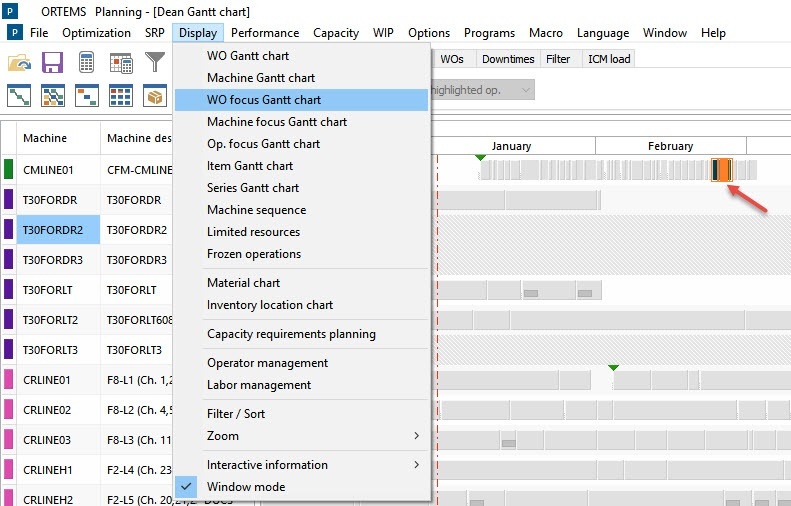Open the Performance menu

[x=265, y=33]
